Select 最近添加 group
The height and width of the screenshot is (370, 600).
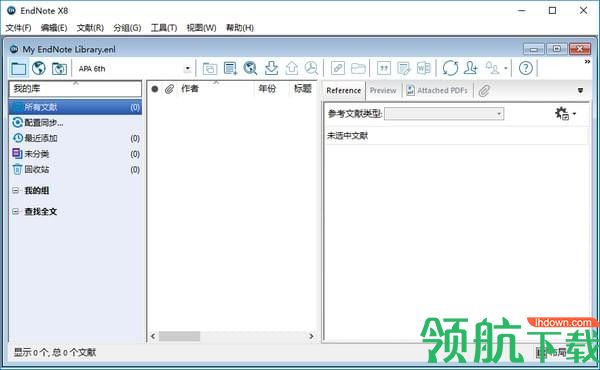(x=75, y=138)
